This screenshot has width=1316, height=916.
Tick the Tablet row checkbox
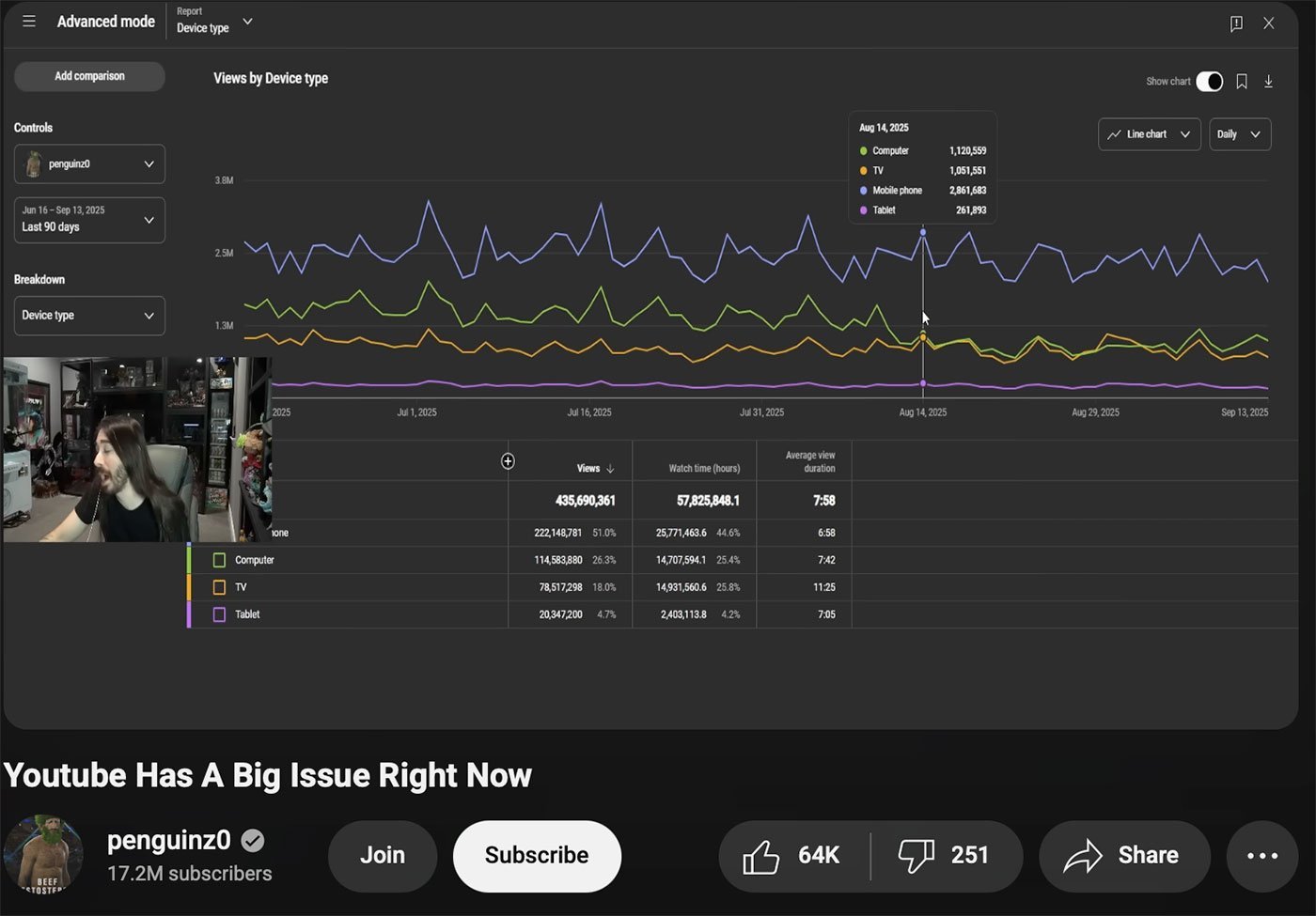(219, 614)
